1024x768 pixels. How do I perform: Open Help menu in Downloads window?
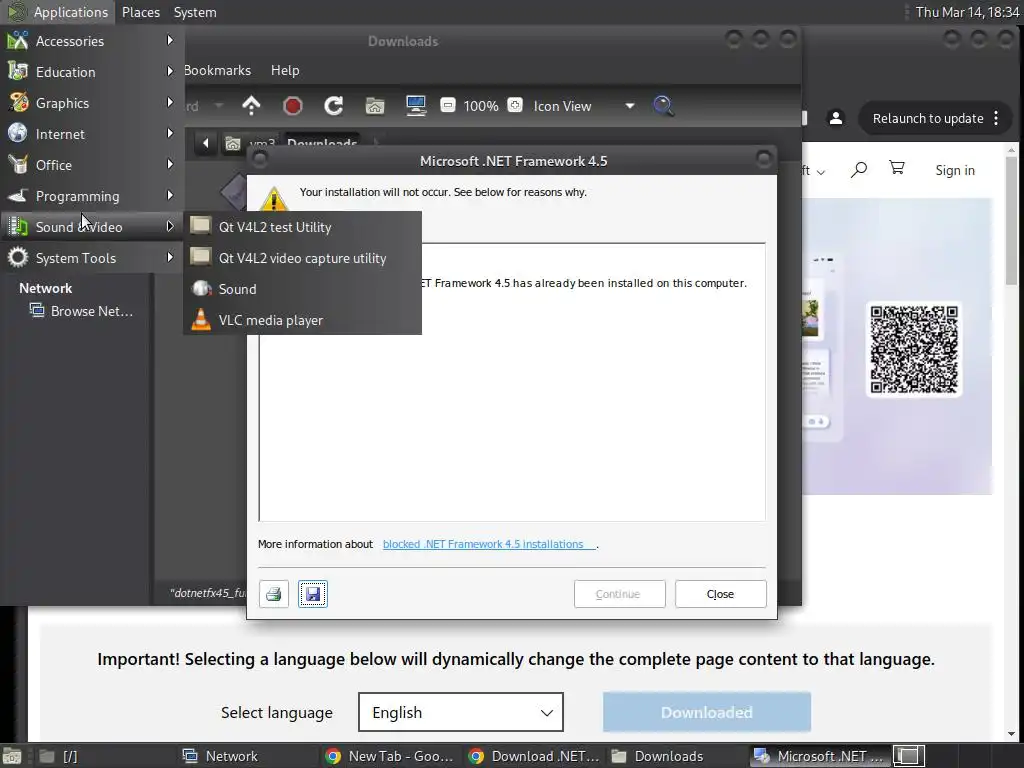point(285,70)
